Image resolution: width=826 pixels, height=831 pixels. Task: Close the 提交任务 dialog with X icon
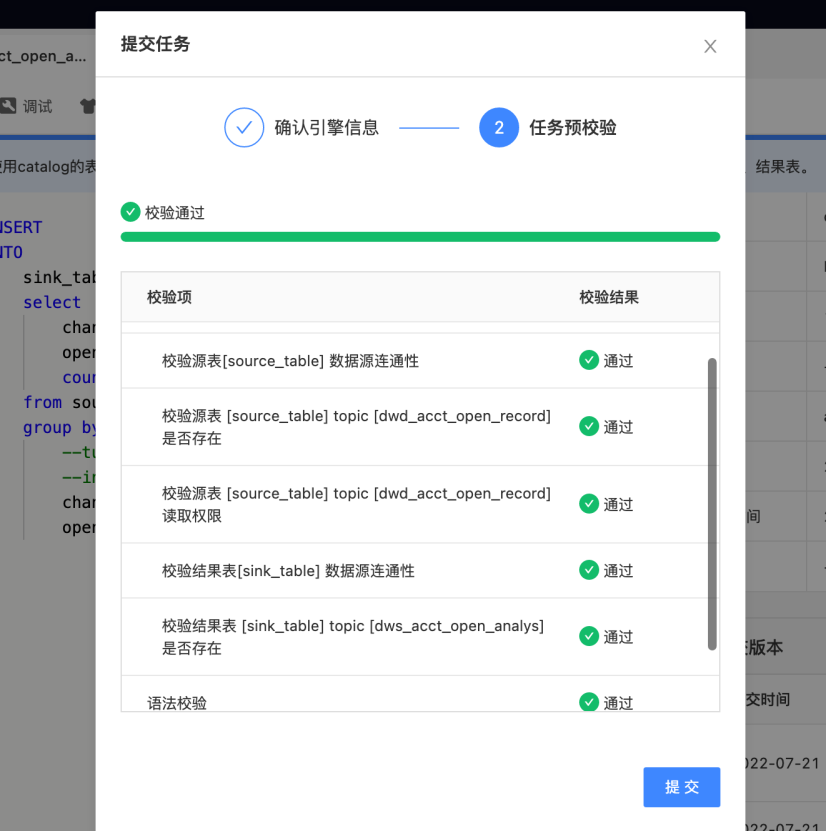[x=710, y=47]
